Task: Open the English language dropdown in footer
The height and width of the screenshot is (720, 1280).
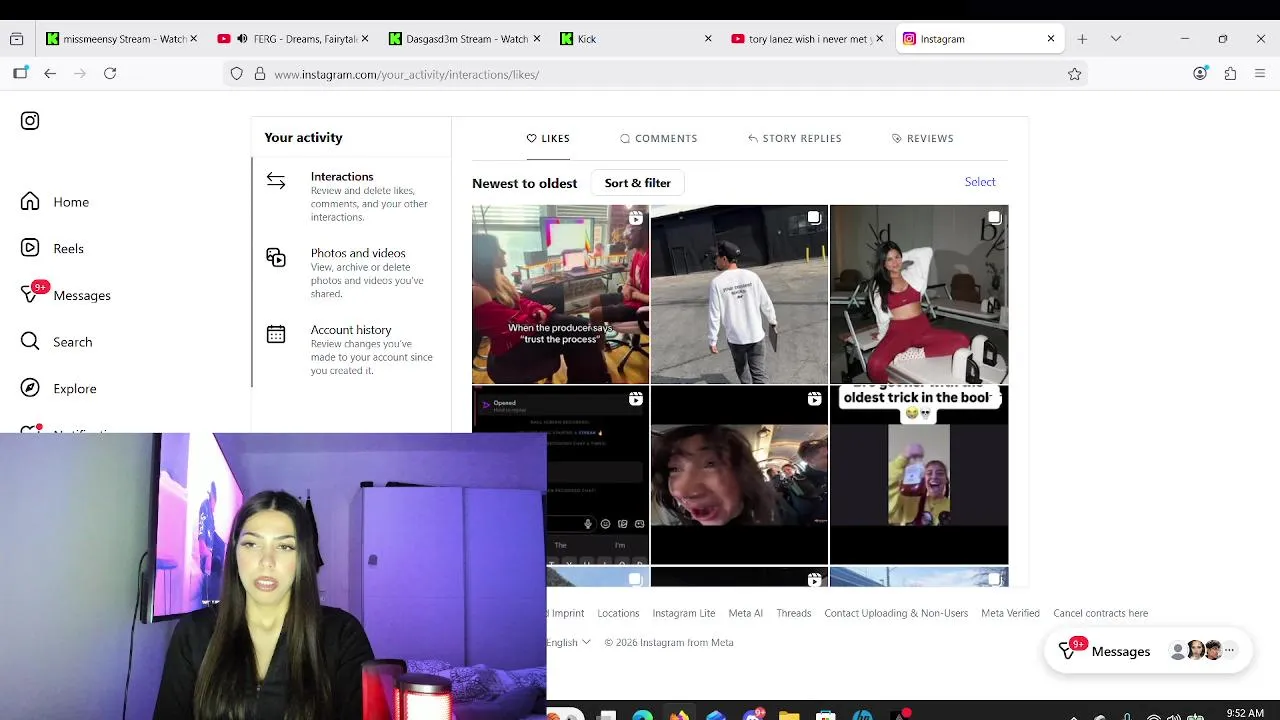Action: pyautogui.click(x=568, y=642)
